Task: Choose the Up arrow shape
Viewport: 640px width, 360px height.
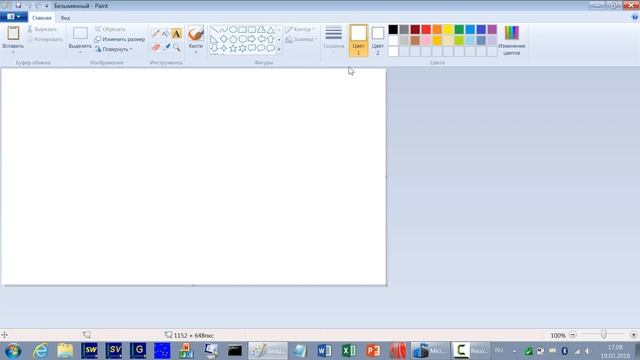Action: click(271, 39)
